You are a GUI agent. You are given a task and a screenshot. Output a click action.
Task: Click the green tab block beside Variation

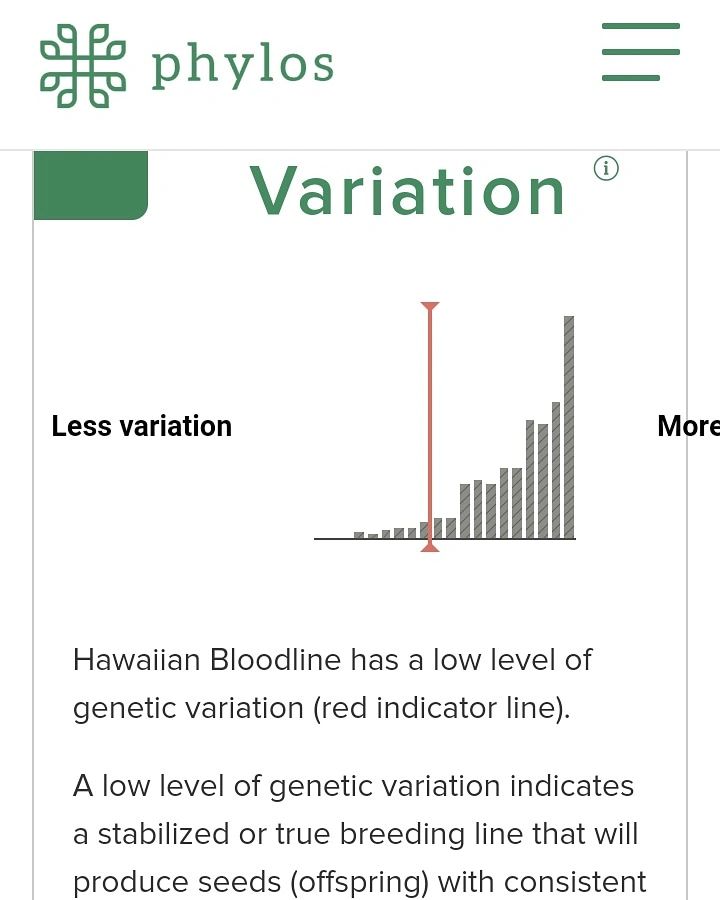click(x=91, y=185)
